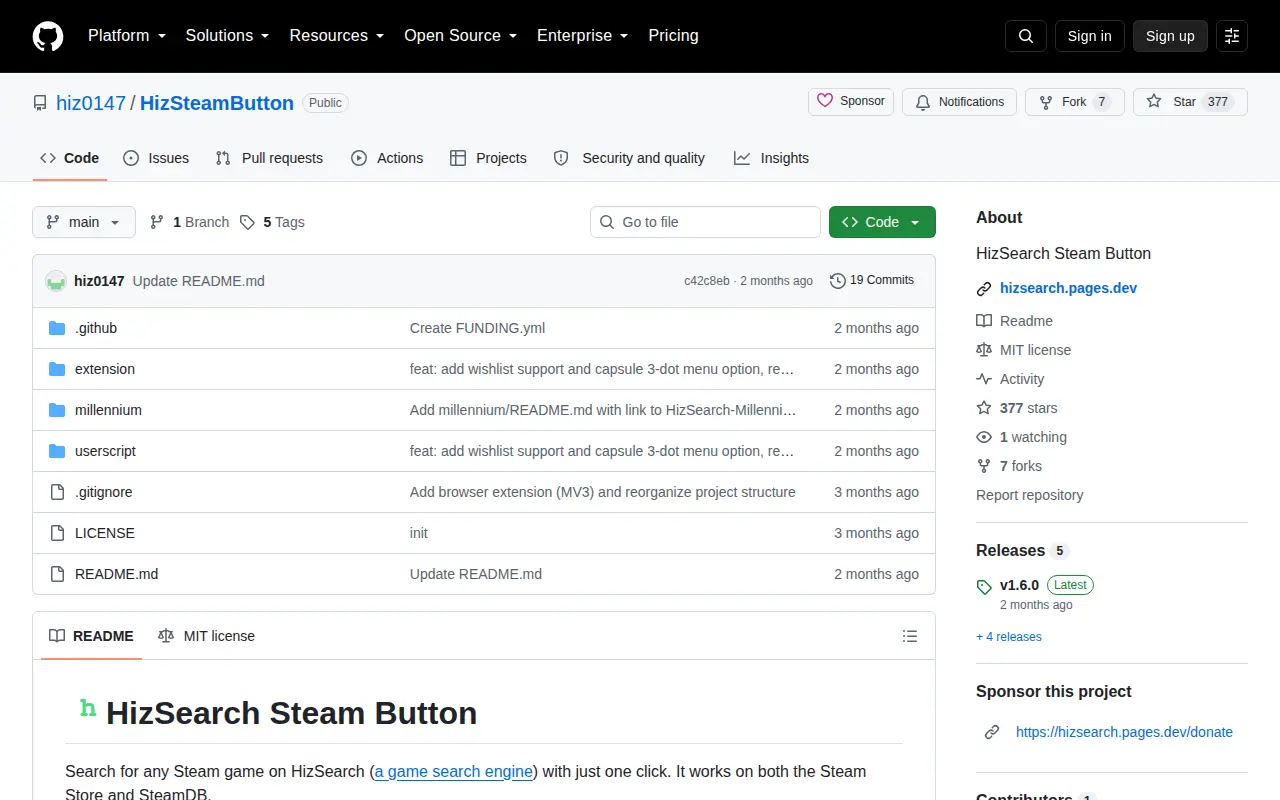This screenshot has height=800, width=1280.
Task: Click Report repository link
Action: (1029, 495)
